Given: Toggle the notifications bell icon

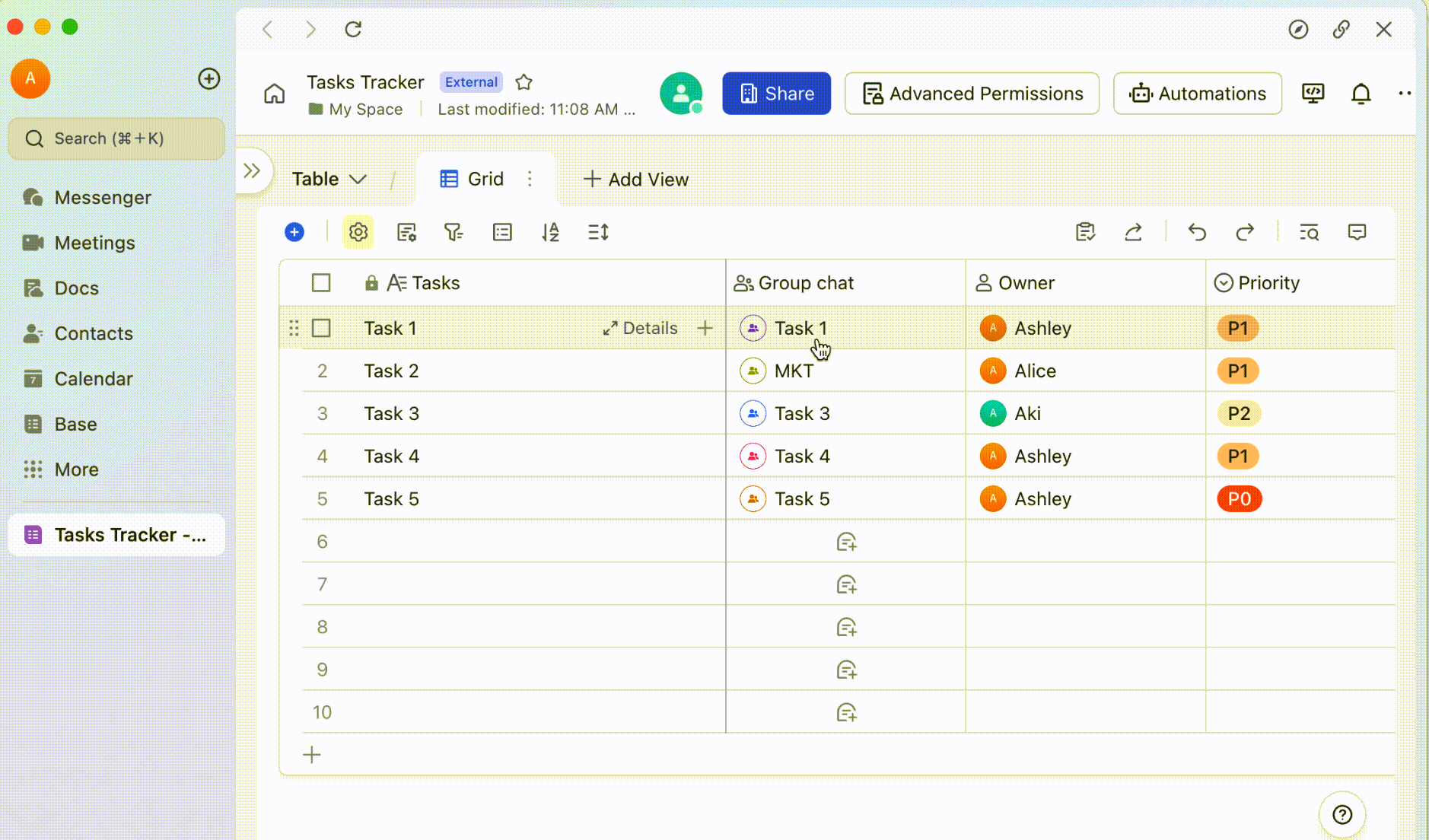Looking at the screenshot, I should 1361,93.
